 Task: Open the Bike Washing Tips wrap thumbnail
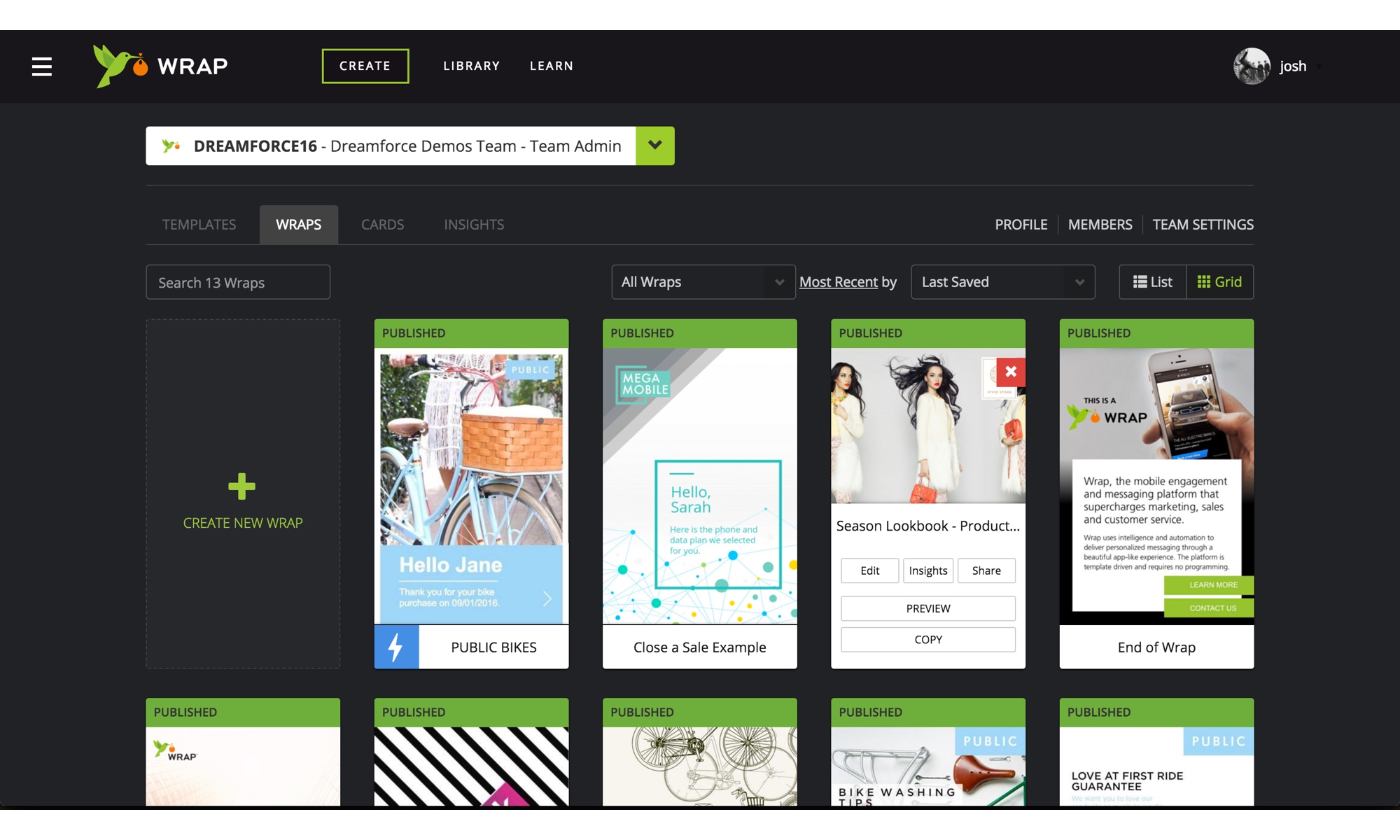pos(928,766)
